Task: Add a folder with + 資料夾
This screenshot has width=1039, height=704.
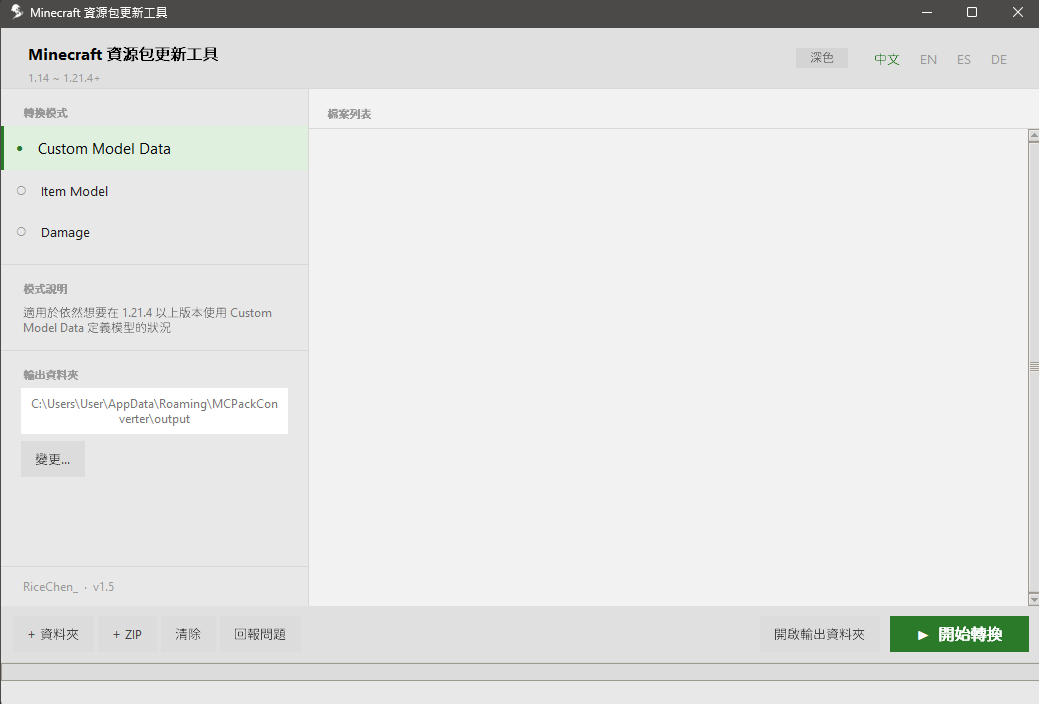Action: click(x=53, y=634)
